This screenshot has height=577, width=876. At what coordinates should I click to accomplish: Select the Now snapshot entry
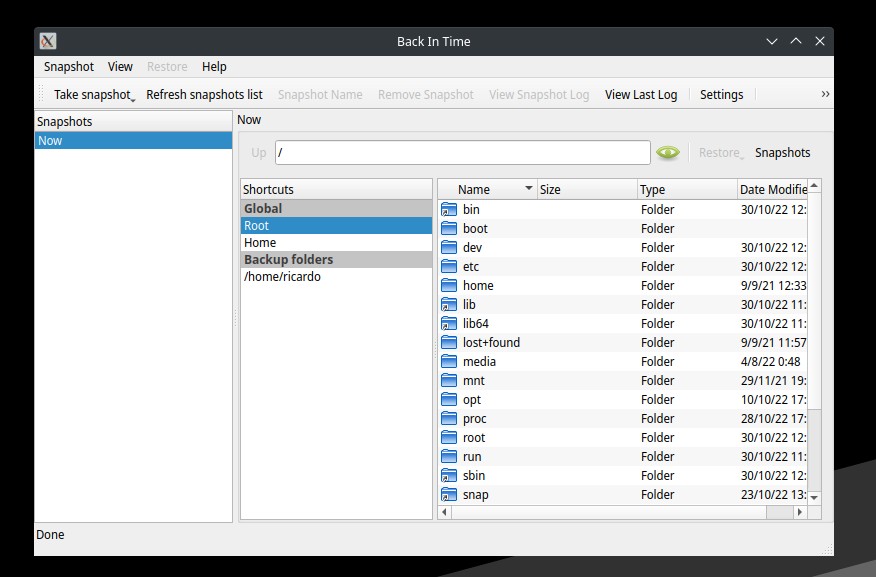click(134, 141)
